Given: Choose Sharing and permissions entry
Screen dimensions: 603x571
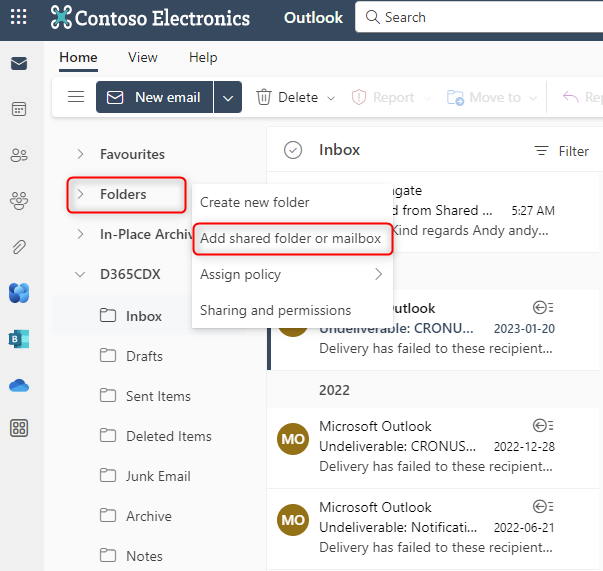Looking at the screenshot, I should click(292, 310).
